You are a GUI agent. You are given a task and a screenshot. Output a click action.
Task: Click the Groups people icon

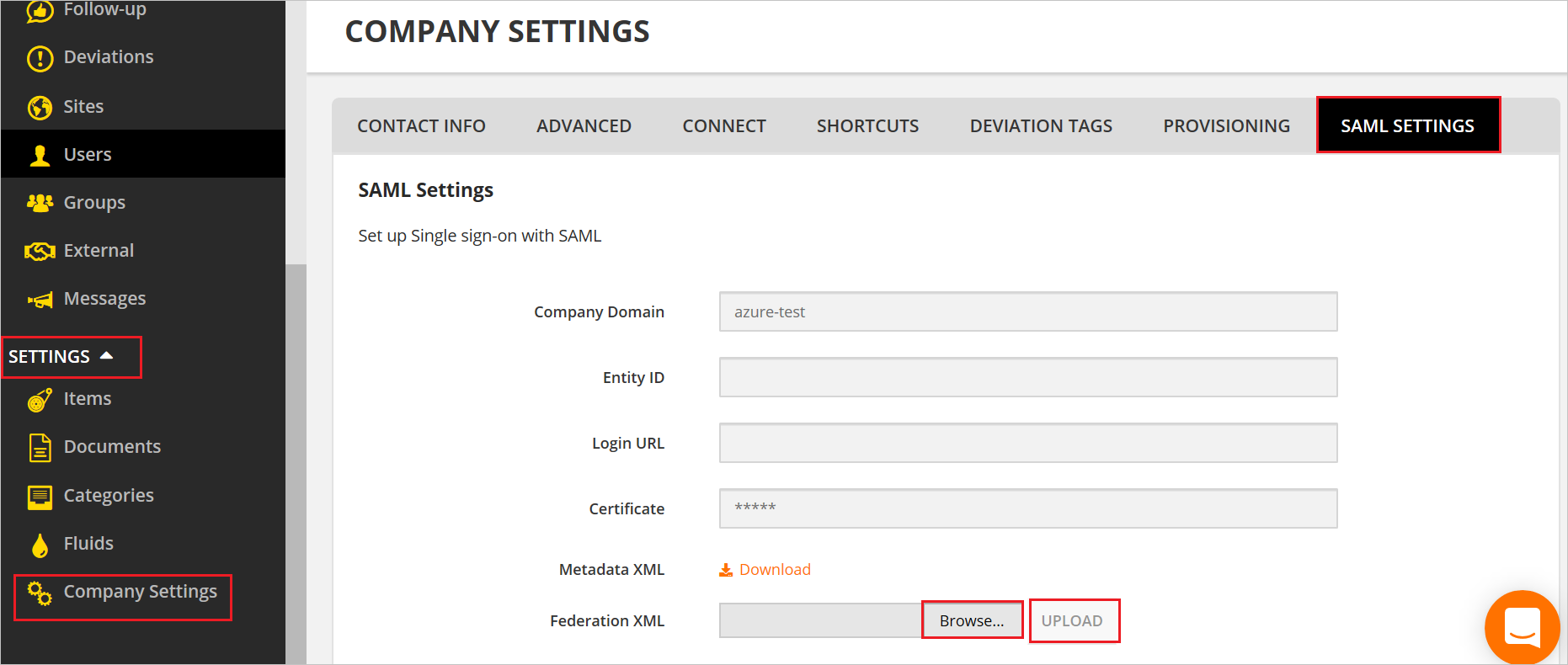point(40,203)
